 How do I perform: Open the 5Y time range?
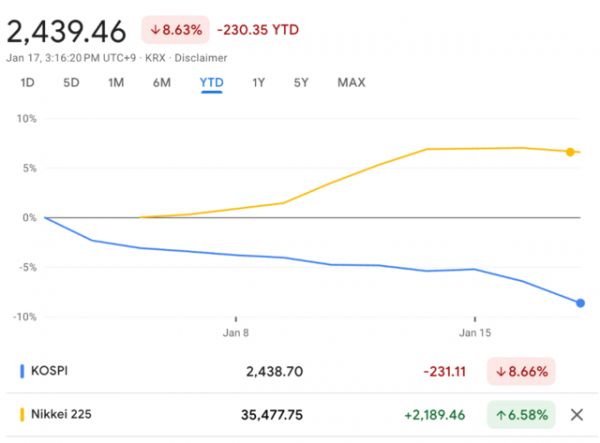click(301, 82)
